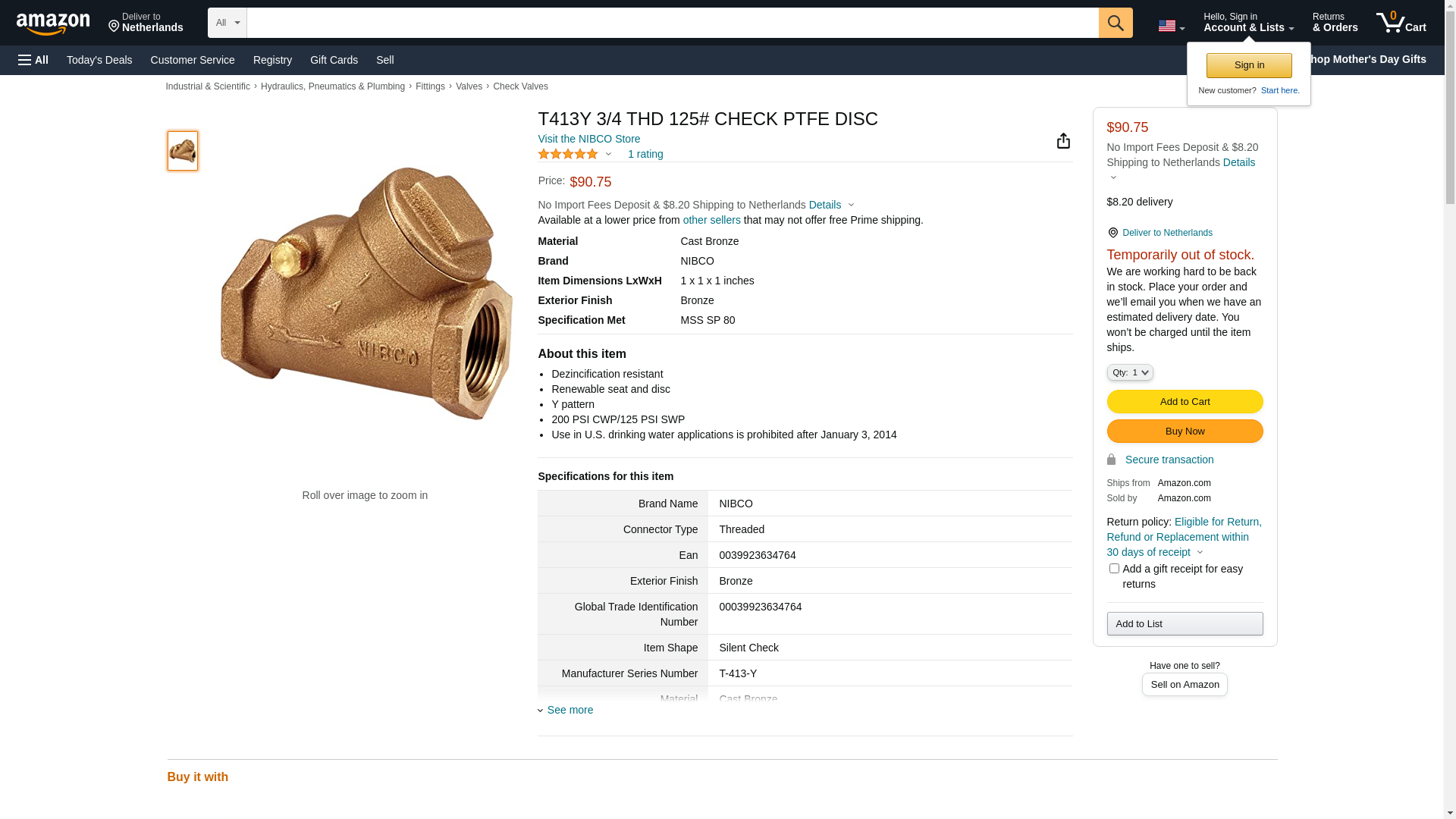1456x819 pixels.
Task: Open the All hamburger menu
Action: 33,60
